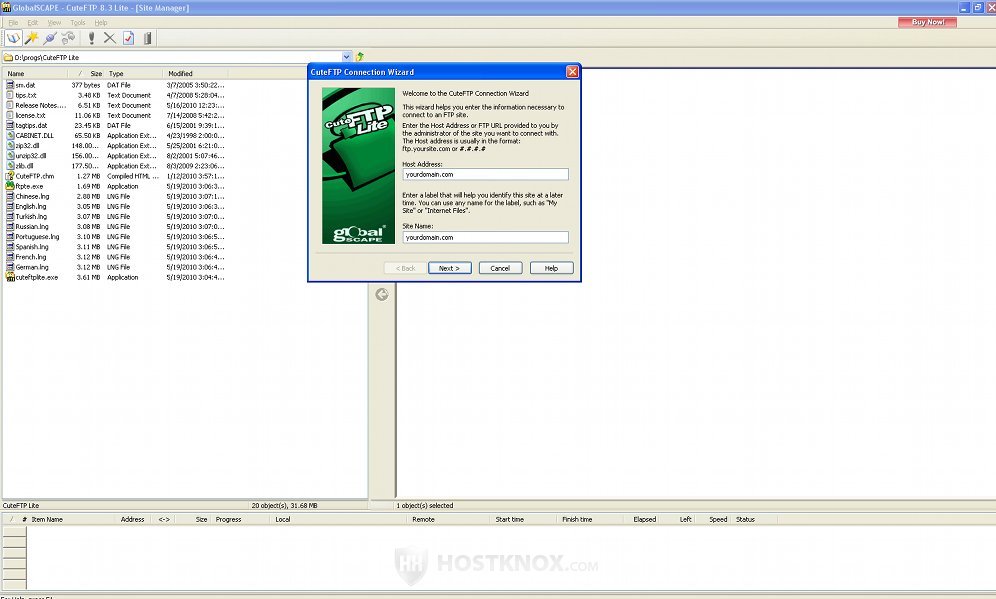Image resolution: width=996 pixels, height=599 pixels.
Task: Select the Portuguese.lng file name
Action: point(37,237)
